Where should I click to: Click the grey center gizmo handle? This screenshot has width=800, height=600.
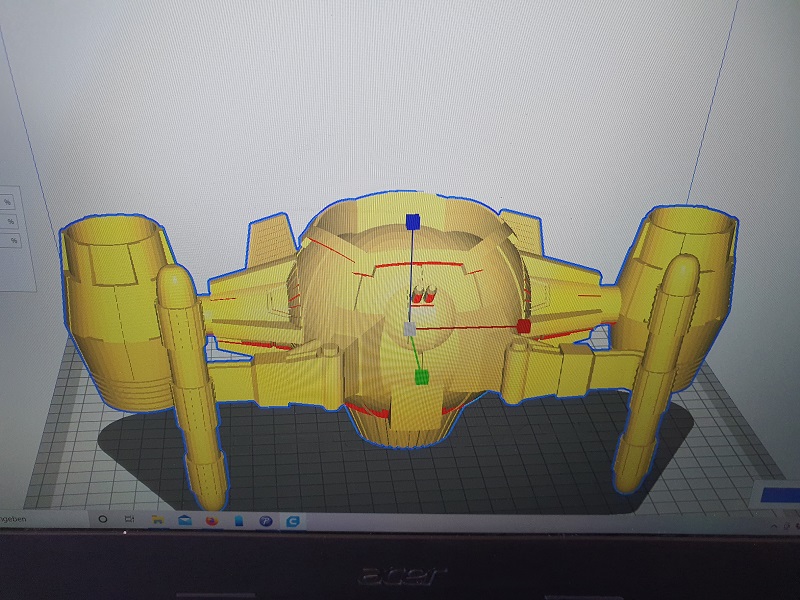coord(408,328)
